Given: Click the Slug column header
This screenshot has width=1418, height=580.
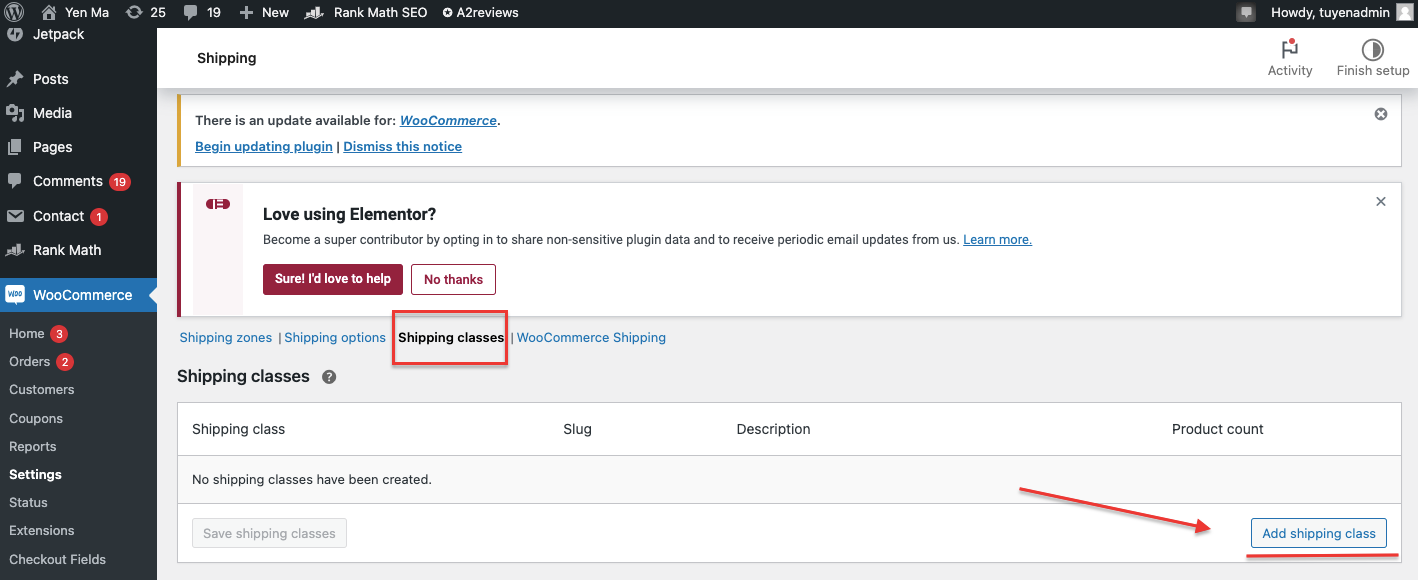Looking at the screenshot, I should coord(578,429).
